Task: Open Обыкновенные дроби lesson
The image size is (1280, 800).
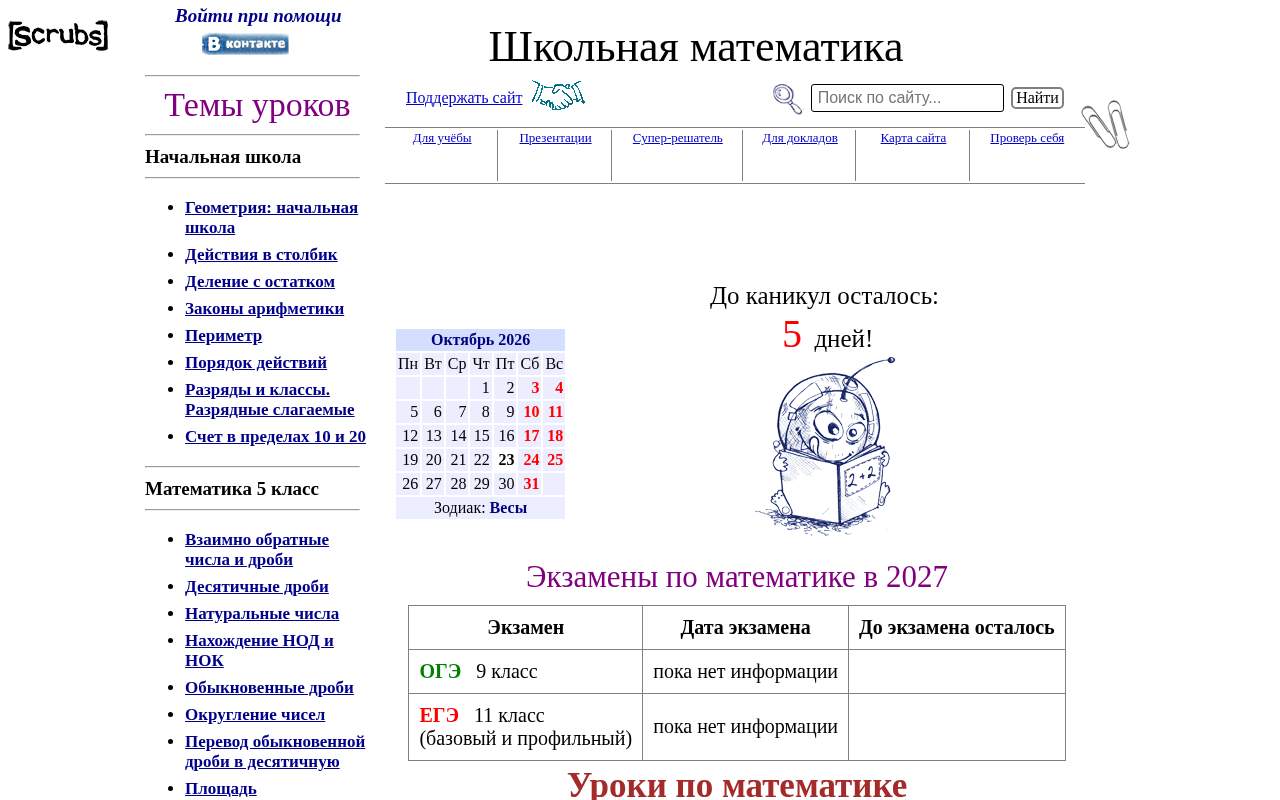Action: pyautogui.click(x=269, y=688)
